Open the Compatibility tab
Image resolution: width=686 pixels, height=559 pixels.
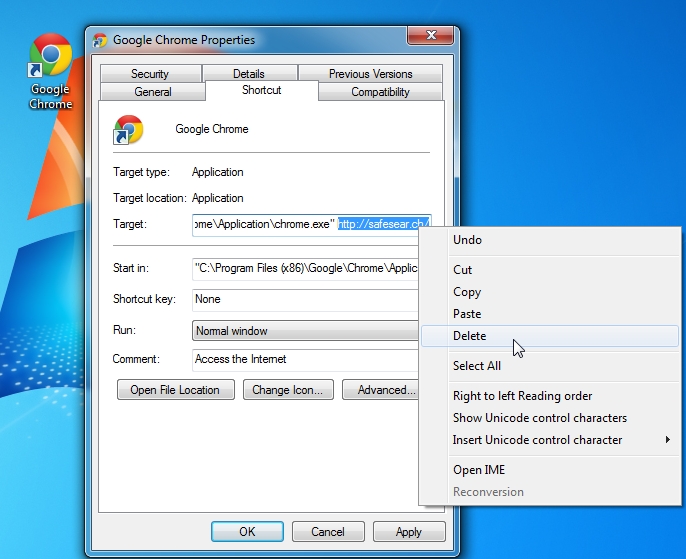click(x=380, y=92)
